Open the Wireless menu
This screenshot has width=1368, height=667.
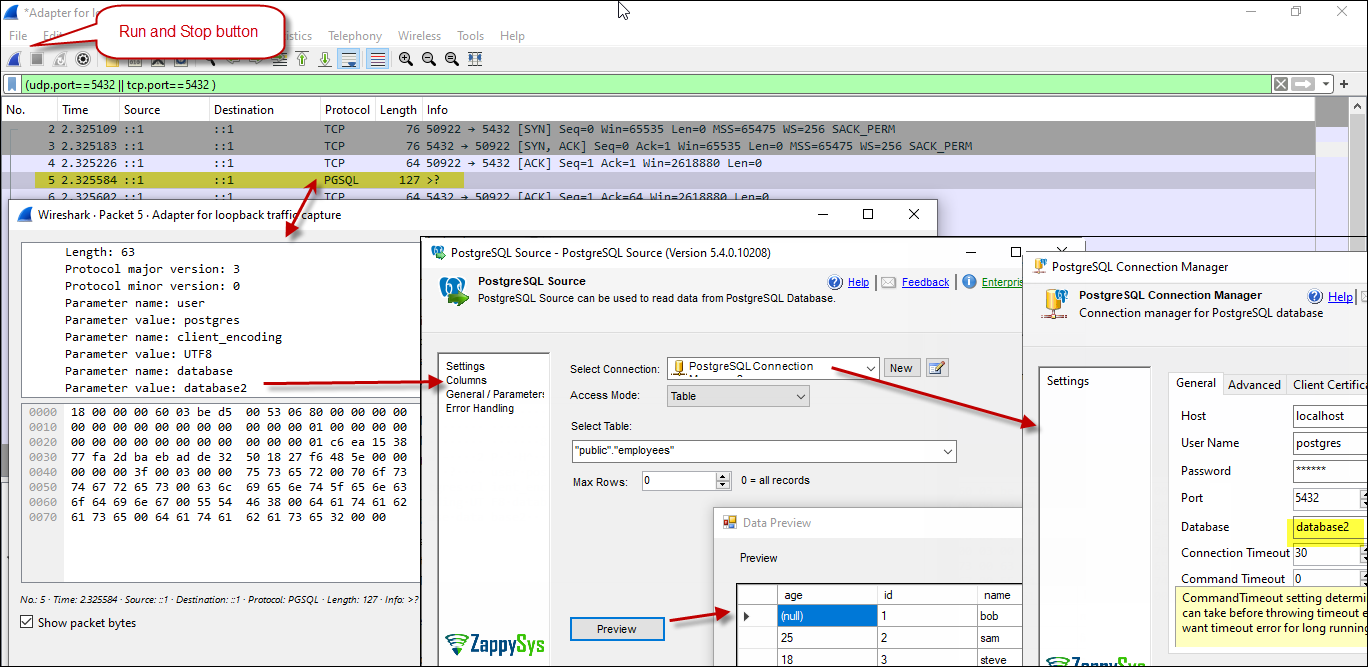419,36
